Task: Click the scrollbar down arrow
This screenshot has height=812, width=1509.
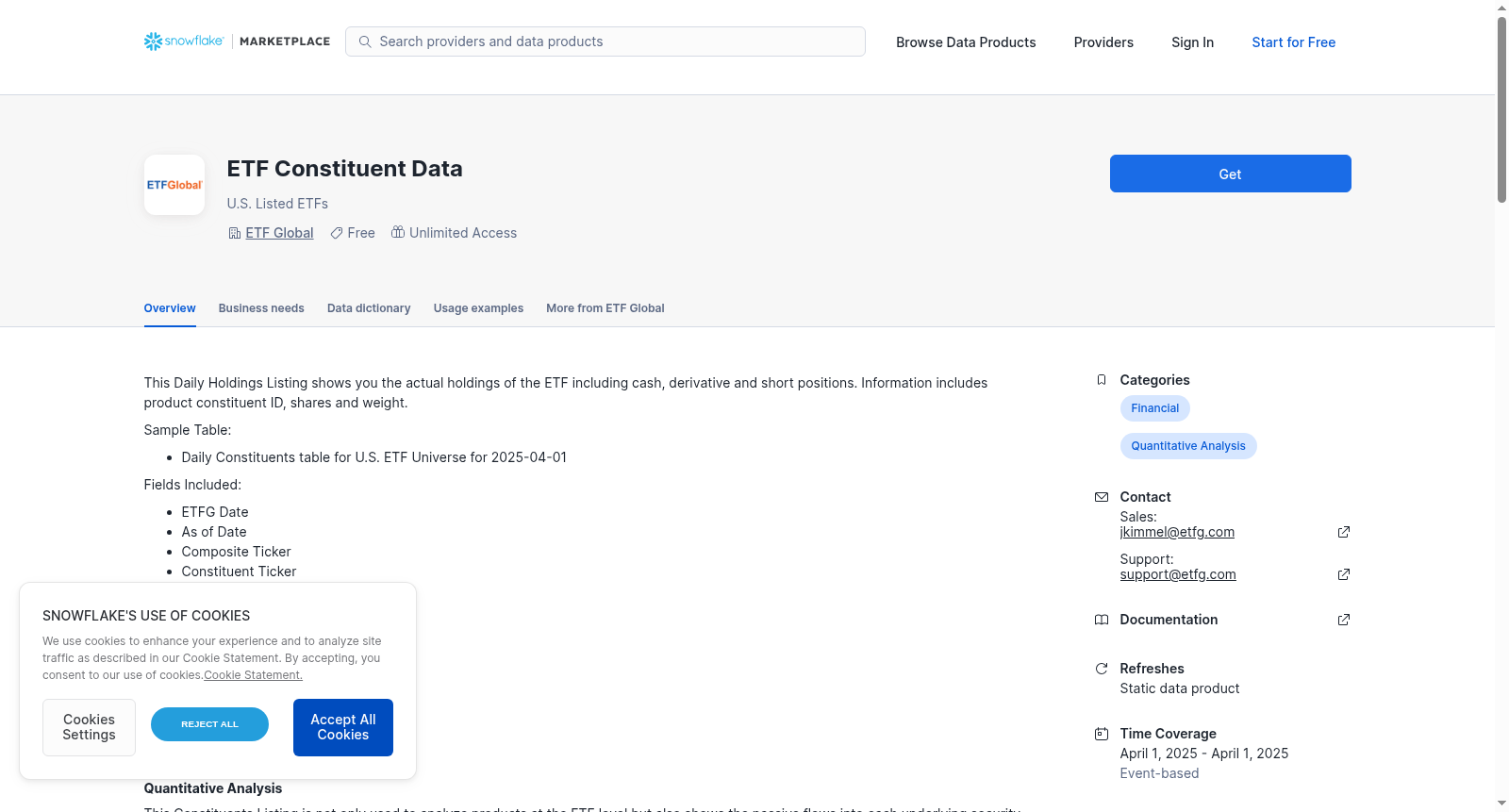Action: click(x=1501, y=804)
